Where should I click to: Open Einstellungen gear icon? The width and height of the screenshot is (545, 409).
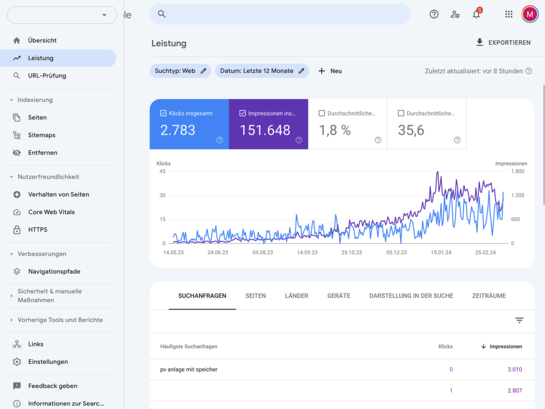pyautogui.click(x=17, y=361)
